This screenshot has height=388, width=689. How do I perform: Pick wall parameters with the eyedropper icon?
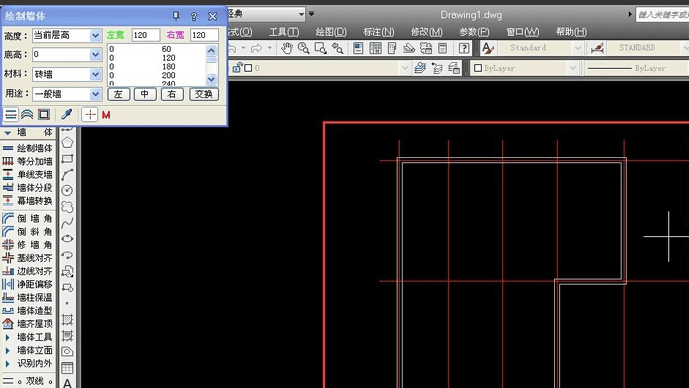click(66, 115)
